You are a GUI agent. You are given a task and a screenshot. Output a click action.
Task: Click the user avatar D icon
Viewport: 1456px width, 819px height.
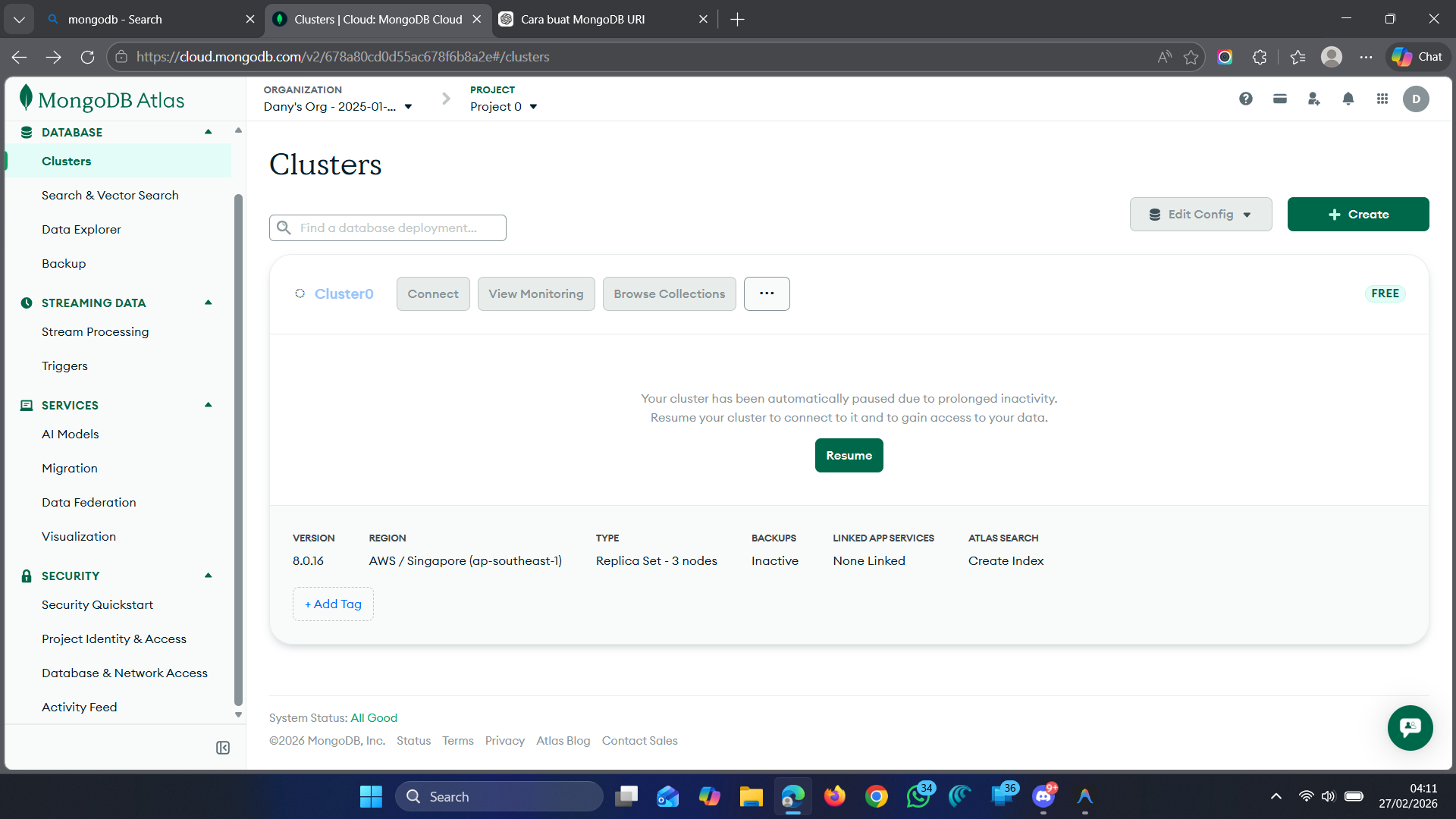pyautogui.click(x=1416, y=99)
